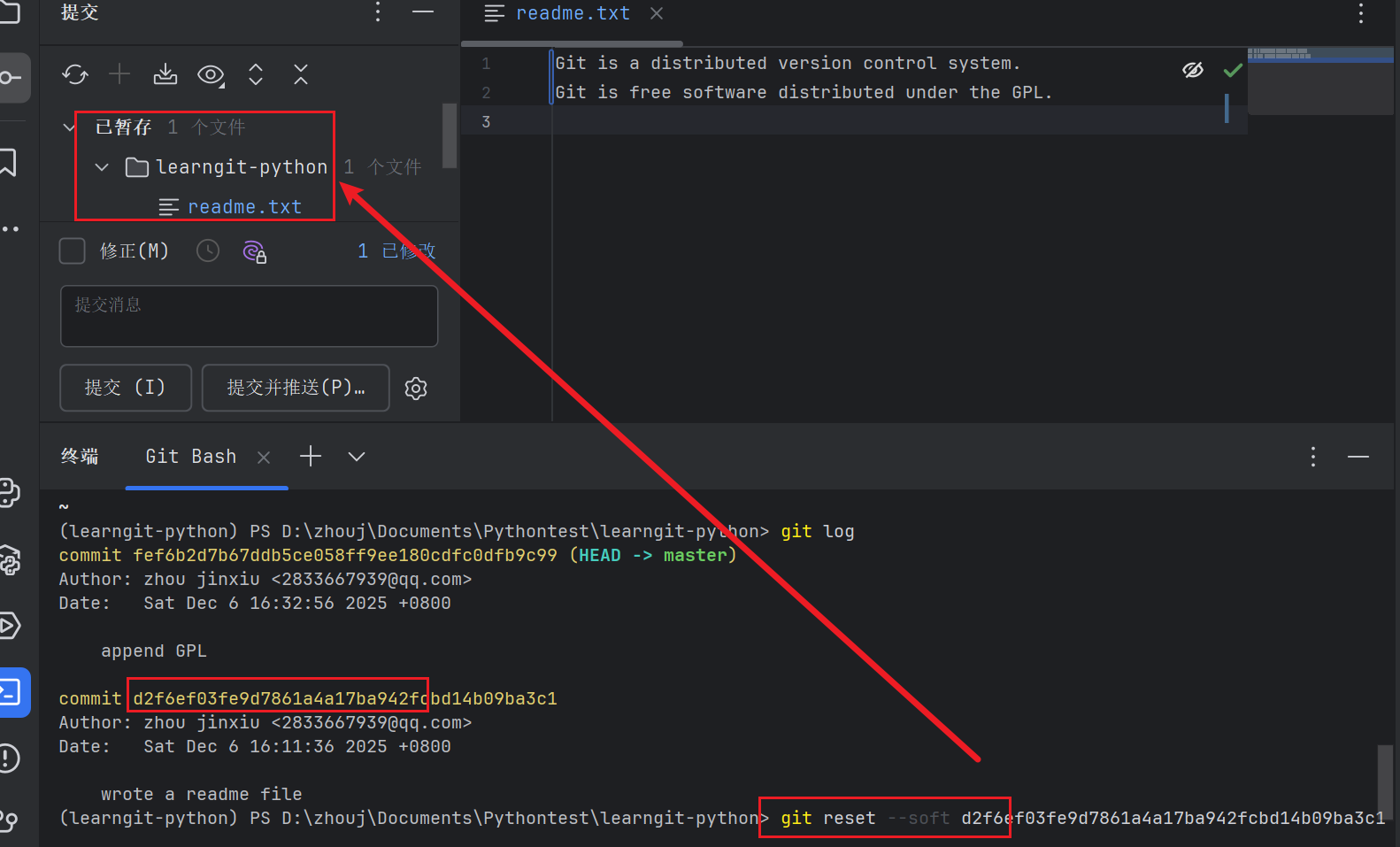
Task: Open commit panel options (three dots)
Action: click(x=378, y=12)
